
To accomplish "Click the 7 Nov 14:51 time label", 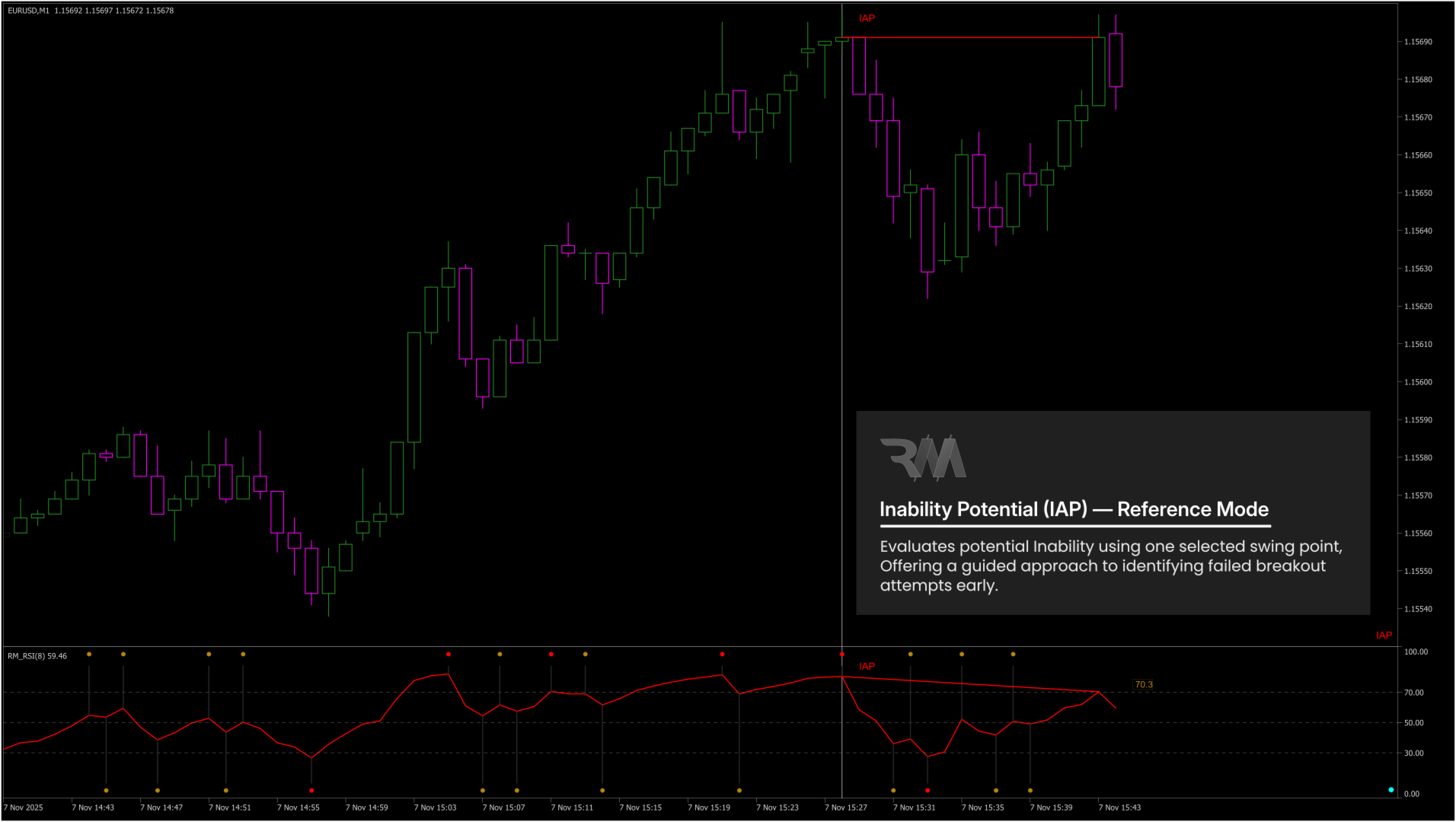I will (x=230, y=808).
